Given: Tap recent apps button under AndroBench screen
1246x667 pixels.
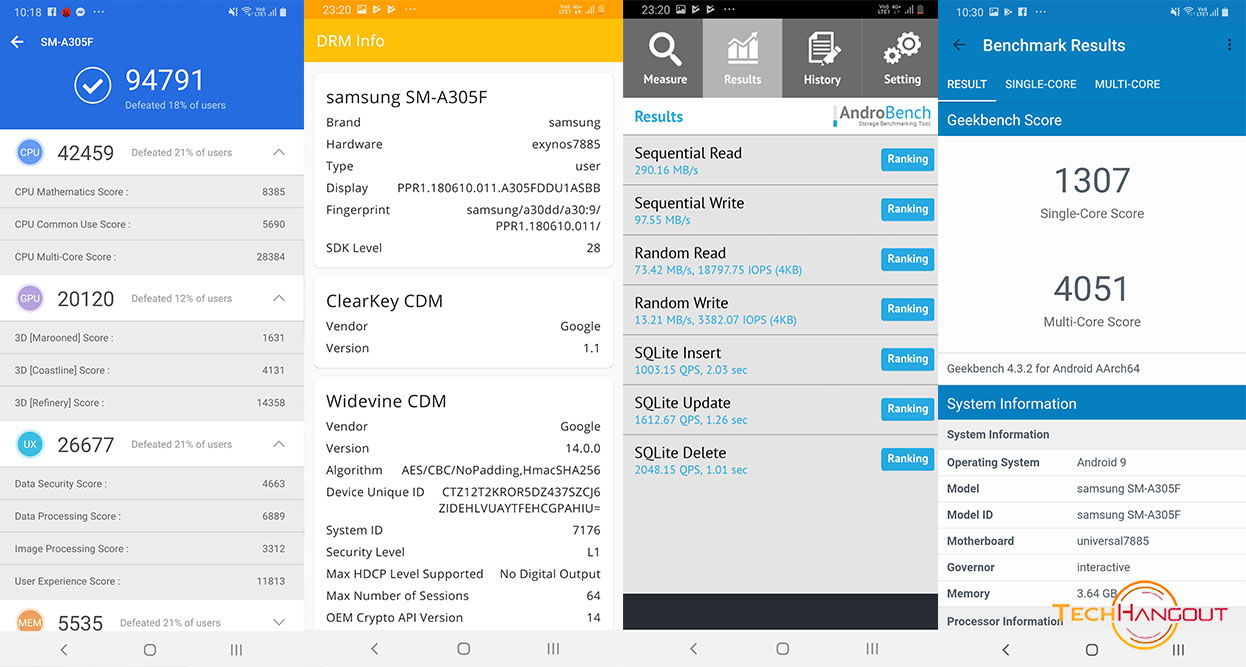Looking at the screenshot, I should coord(872,649).
